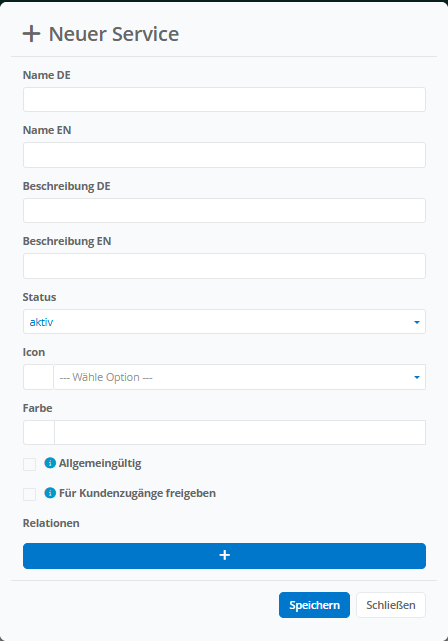
Task: Click the icon preview box under Icon
Action: pos(38,377)
